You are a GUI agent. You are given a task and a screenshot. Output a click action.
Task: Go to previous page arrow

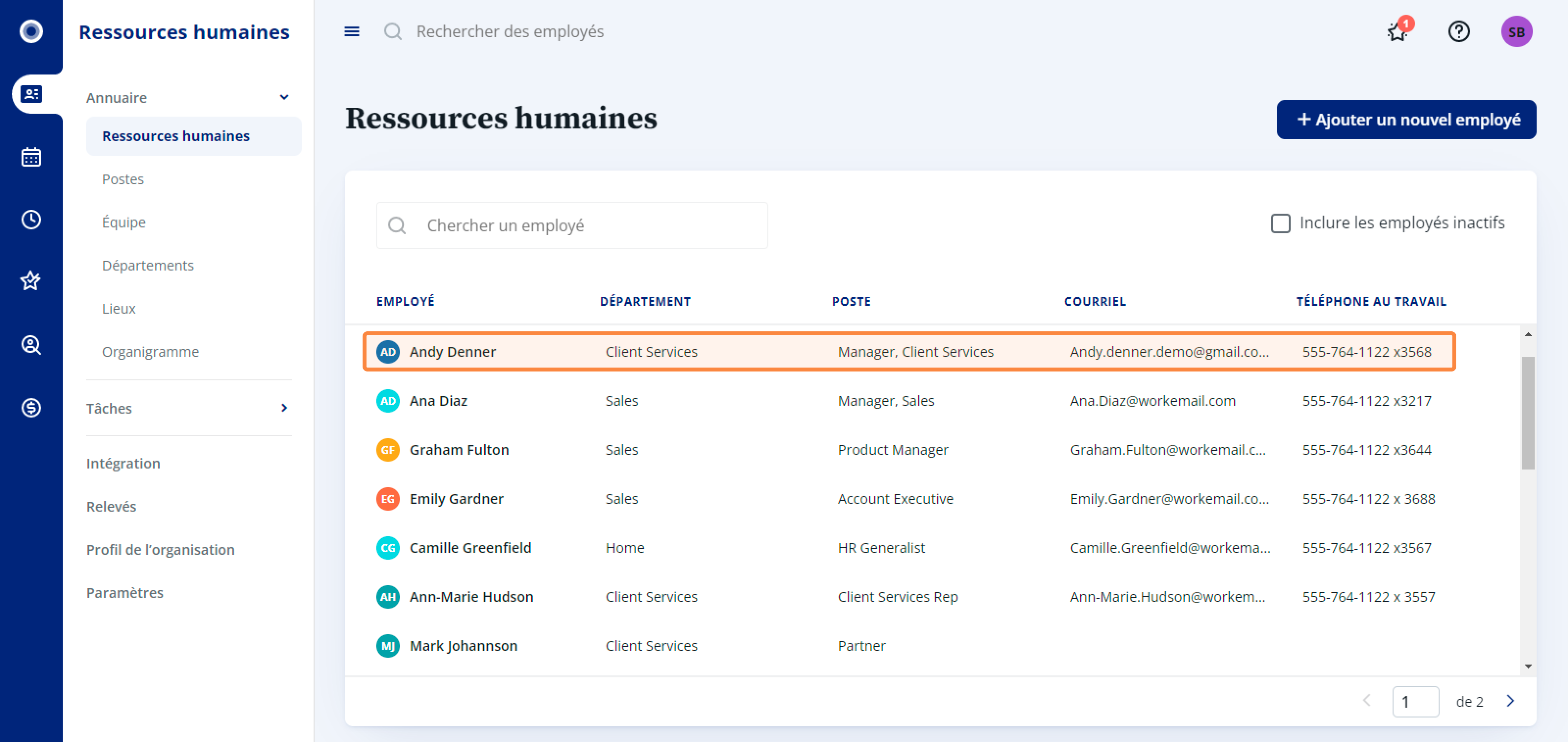click(x=1367, y=701)
